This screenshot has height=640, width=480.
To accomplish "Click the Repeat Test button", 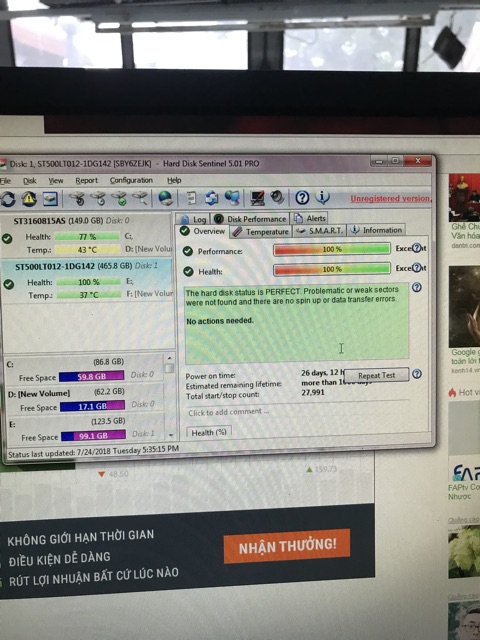I will click(x=377, y=375).
